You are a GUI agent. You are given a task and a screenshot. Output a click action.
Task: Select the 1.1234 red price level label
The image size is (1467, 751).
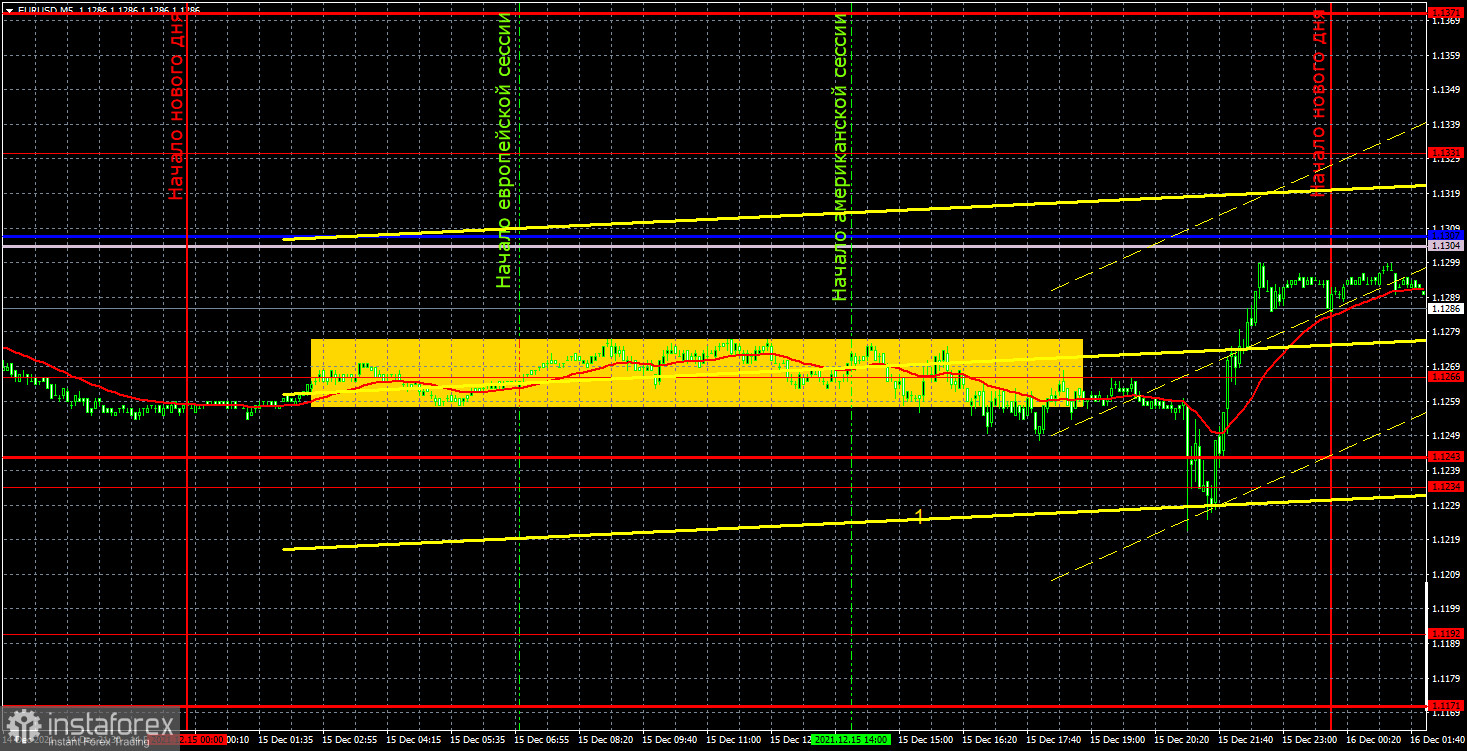(x=1445, y=487)
